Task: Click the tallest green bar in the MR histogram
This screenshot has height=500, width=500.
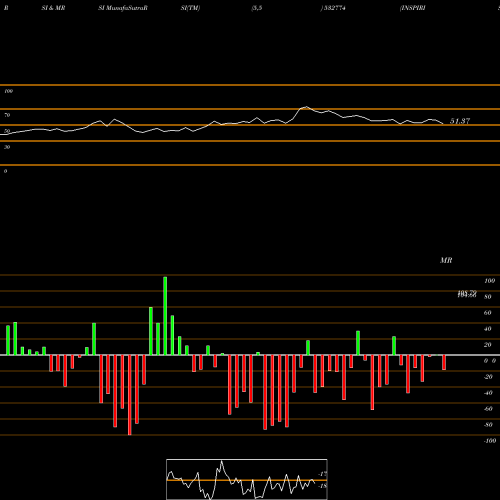Action: point(165,316)
